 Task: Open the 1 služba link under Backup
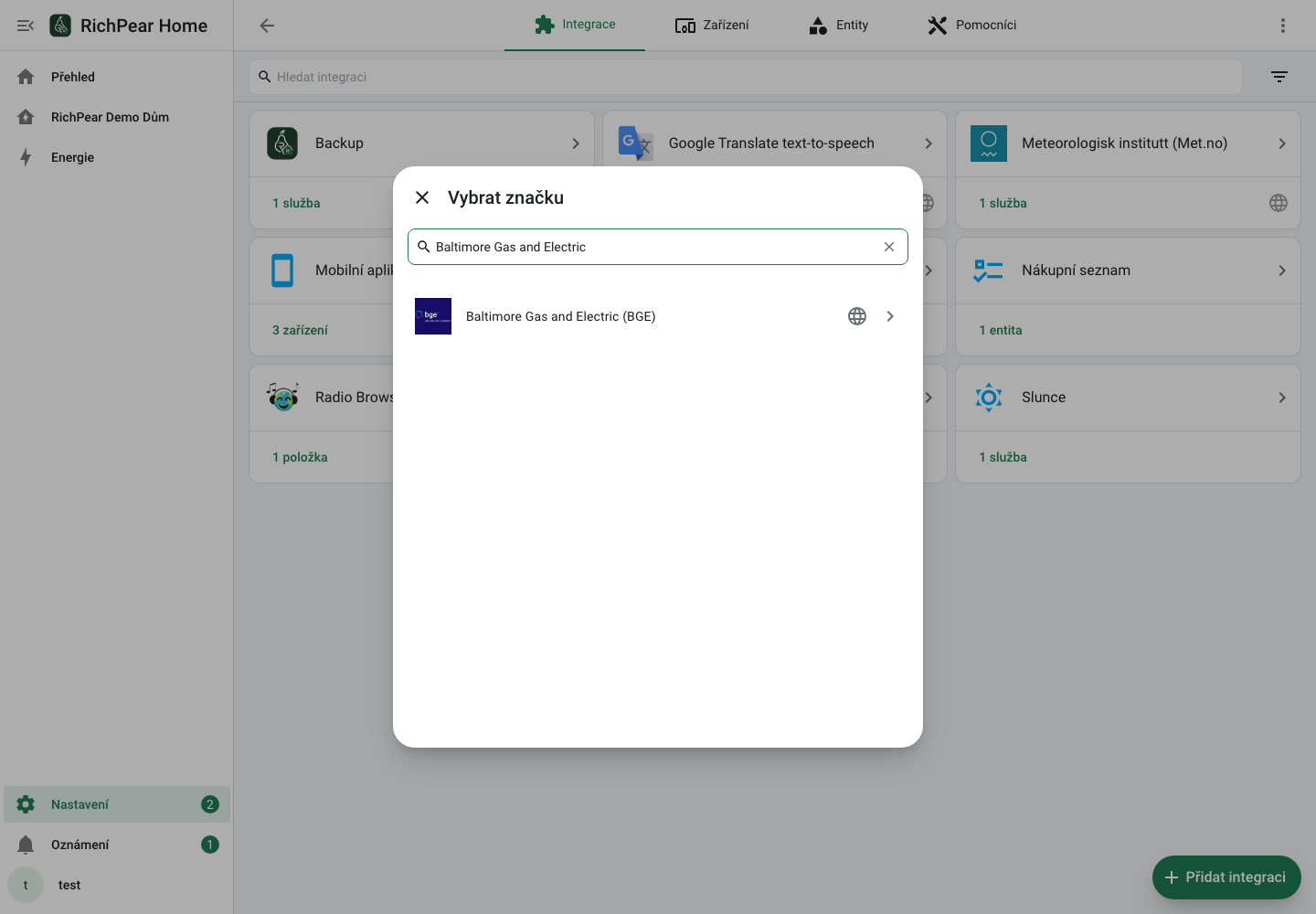296,203
